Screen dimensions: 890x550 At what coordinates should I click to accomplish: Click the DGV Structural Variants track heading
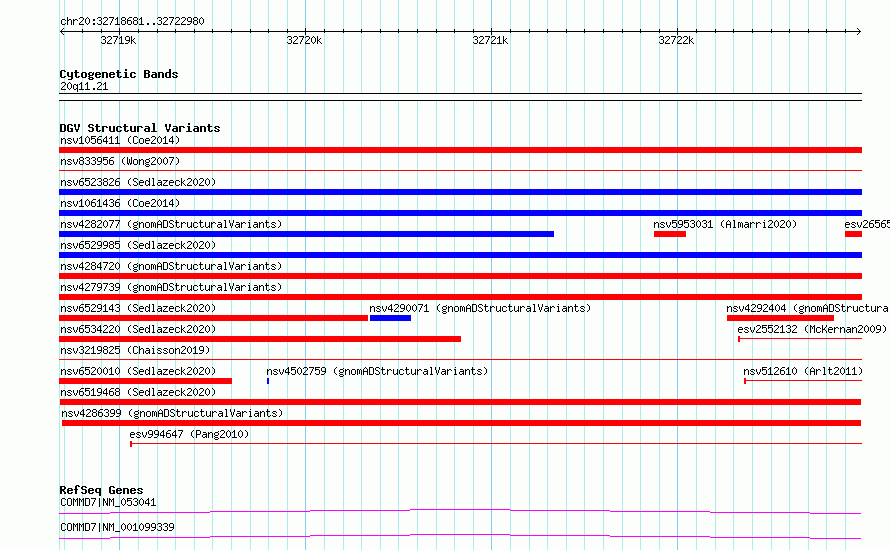tap(140, 128)
